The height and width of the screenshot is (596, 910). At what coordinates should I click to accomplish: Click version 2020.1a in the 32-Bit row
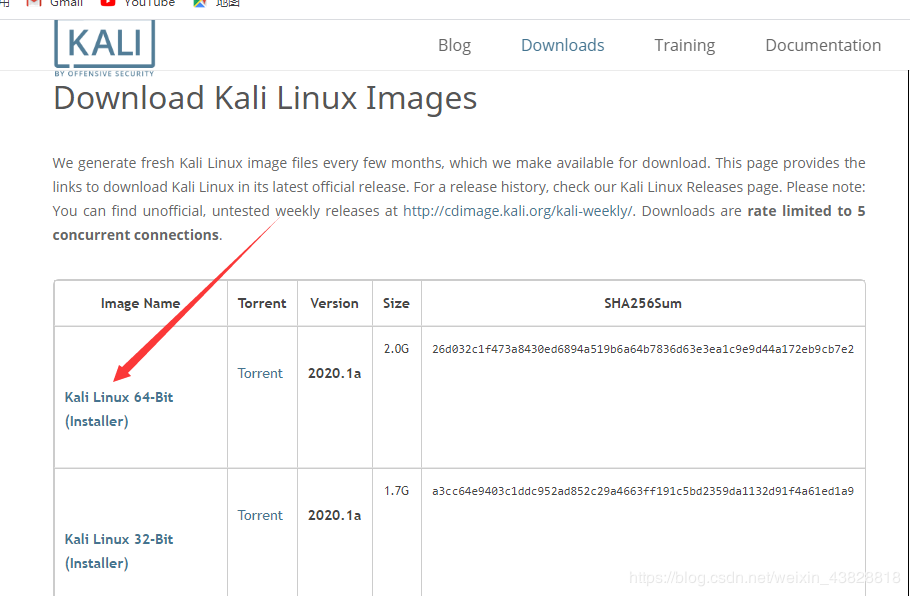pyautogui.click(x=334, y=515)
